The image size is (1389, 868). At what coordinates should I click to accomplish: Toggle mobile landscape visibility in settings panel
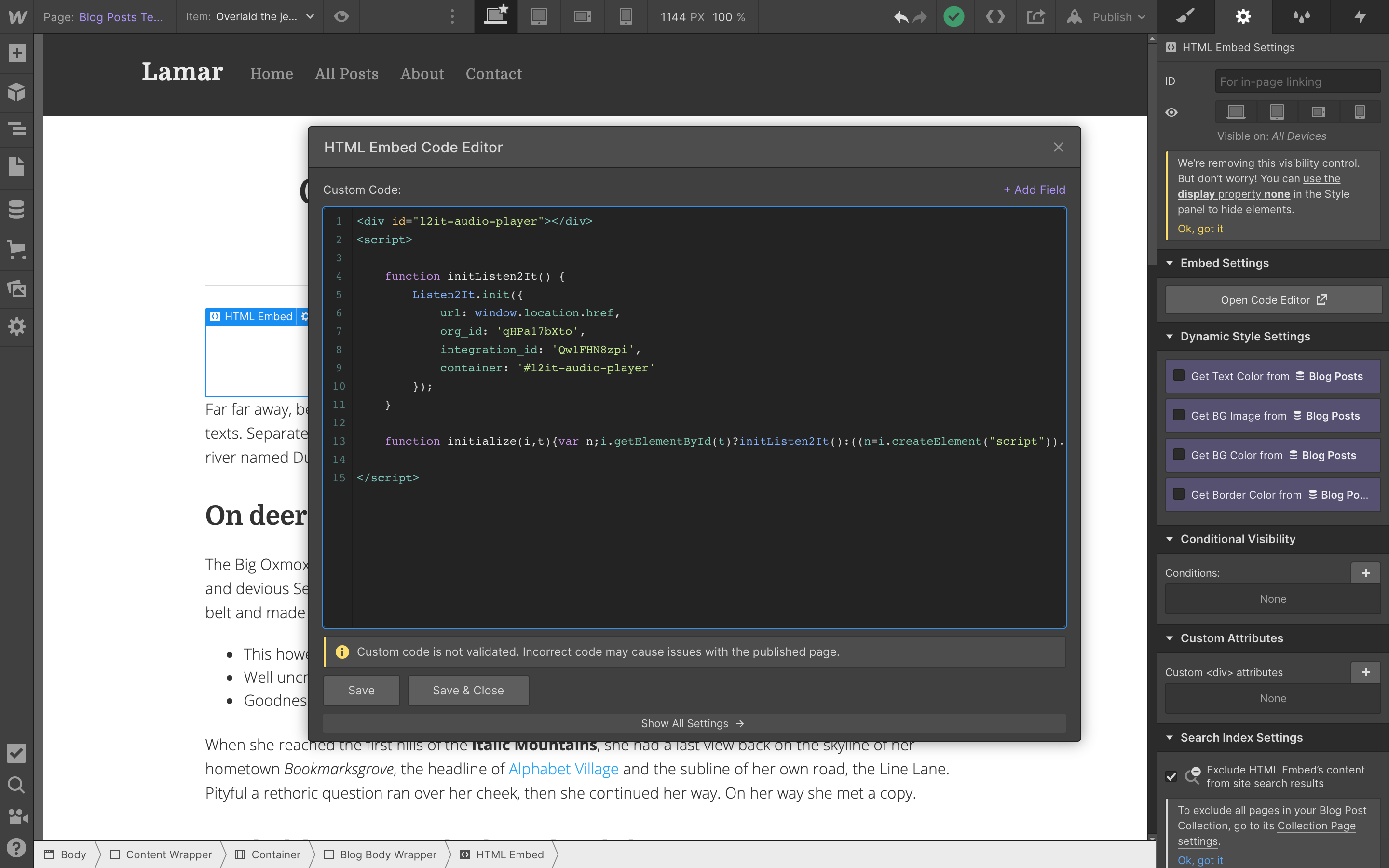click(1319, 112)
